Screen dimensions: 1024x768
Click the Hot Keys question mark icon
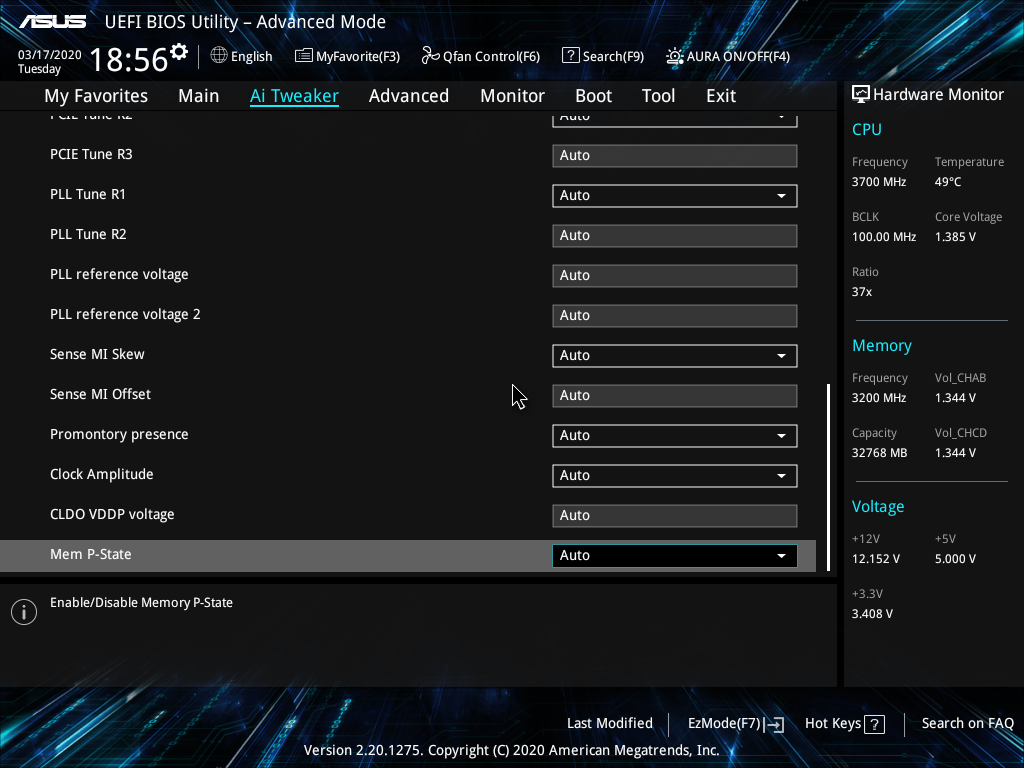[x=874, y=724]
